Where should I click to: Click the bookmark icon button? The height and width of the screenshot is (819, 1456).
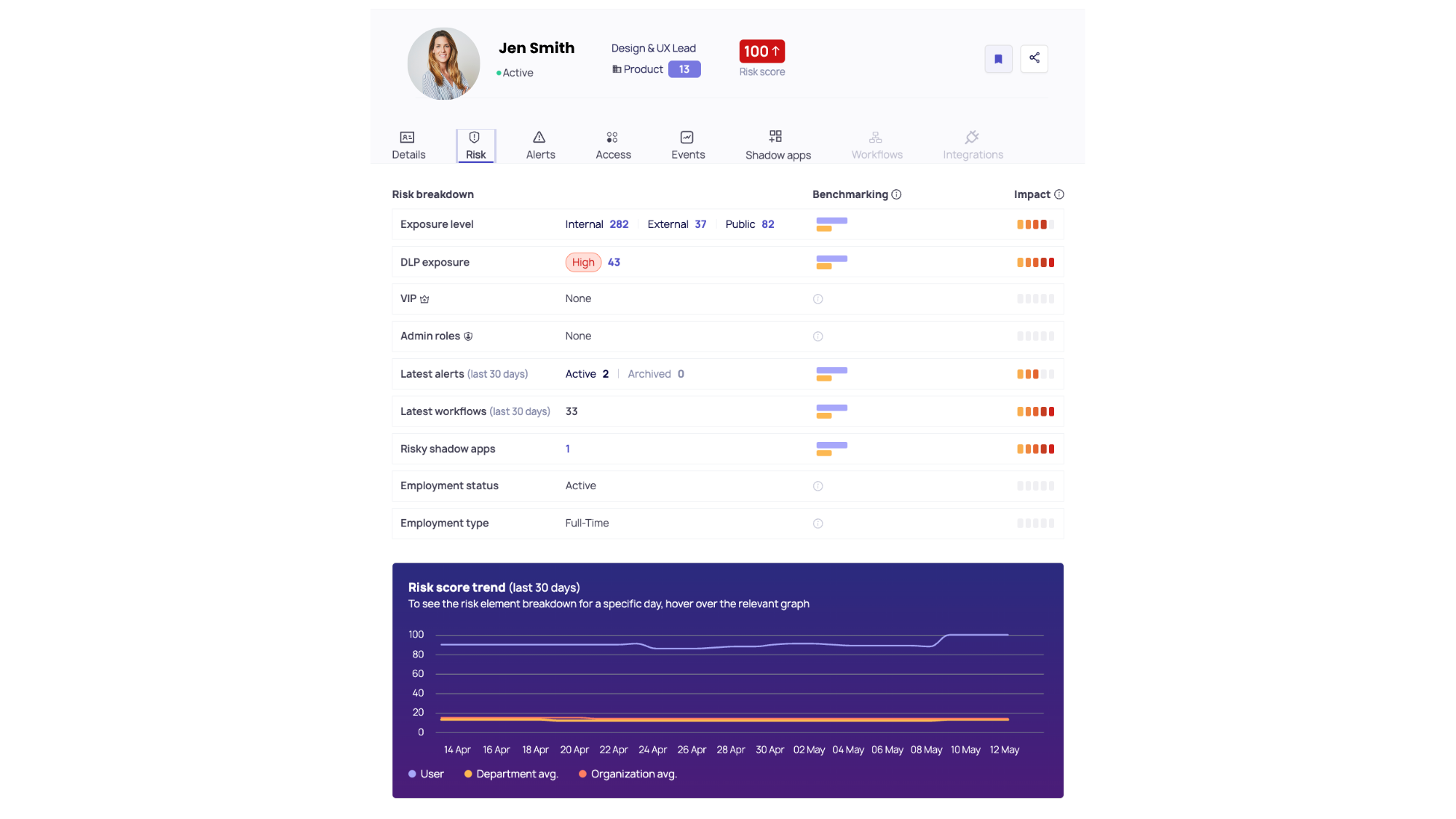click(x=998, y=59)
